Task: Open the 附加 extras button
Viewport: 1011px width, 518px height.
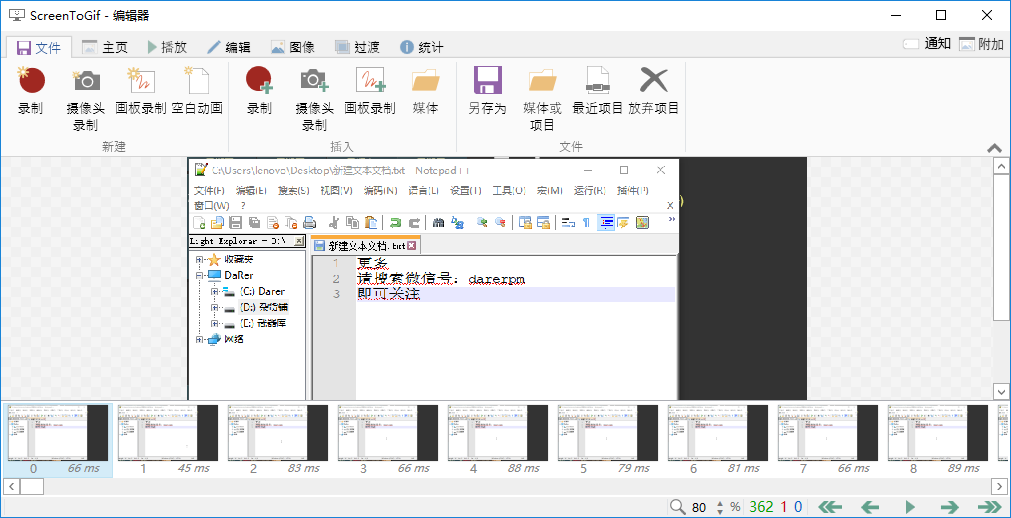Action: [x=981, y=44]
